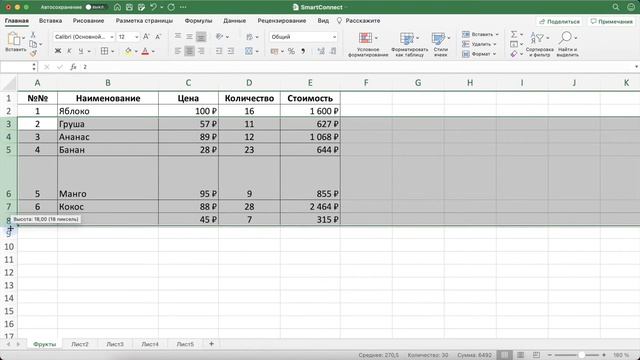640x360 pixels.
Task: Click the decrease decimal icon
Action: 333,51
